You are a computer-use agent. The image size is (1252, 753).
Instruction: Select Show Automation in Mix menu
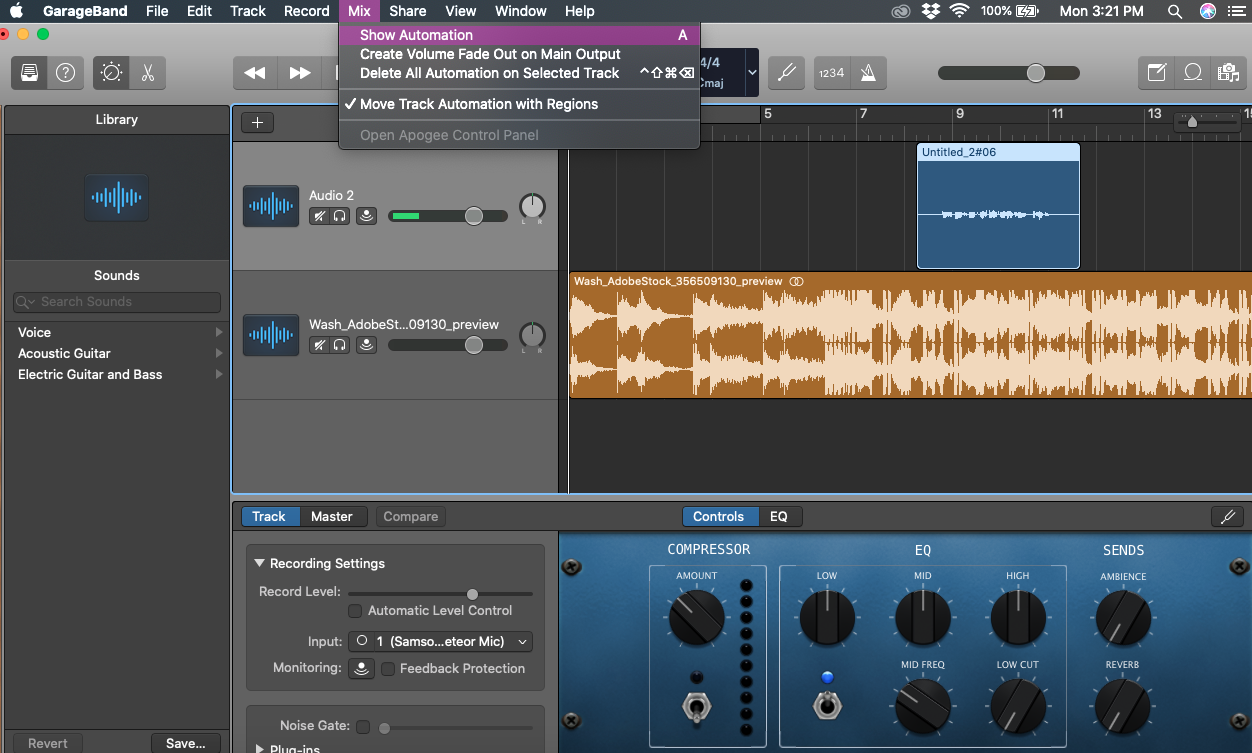(x=519, y=35)
